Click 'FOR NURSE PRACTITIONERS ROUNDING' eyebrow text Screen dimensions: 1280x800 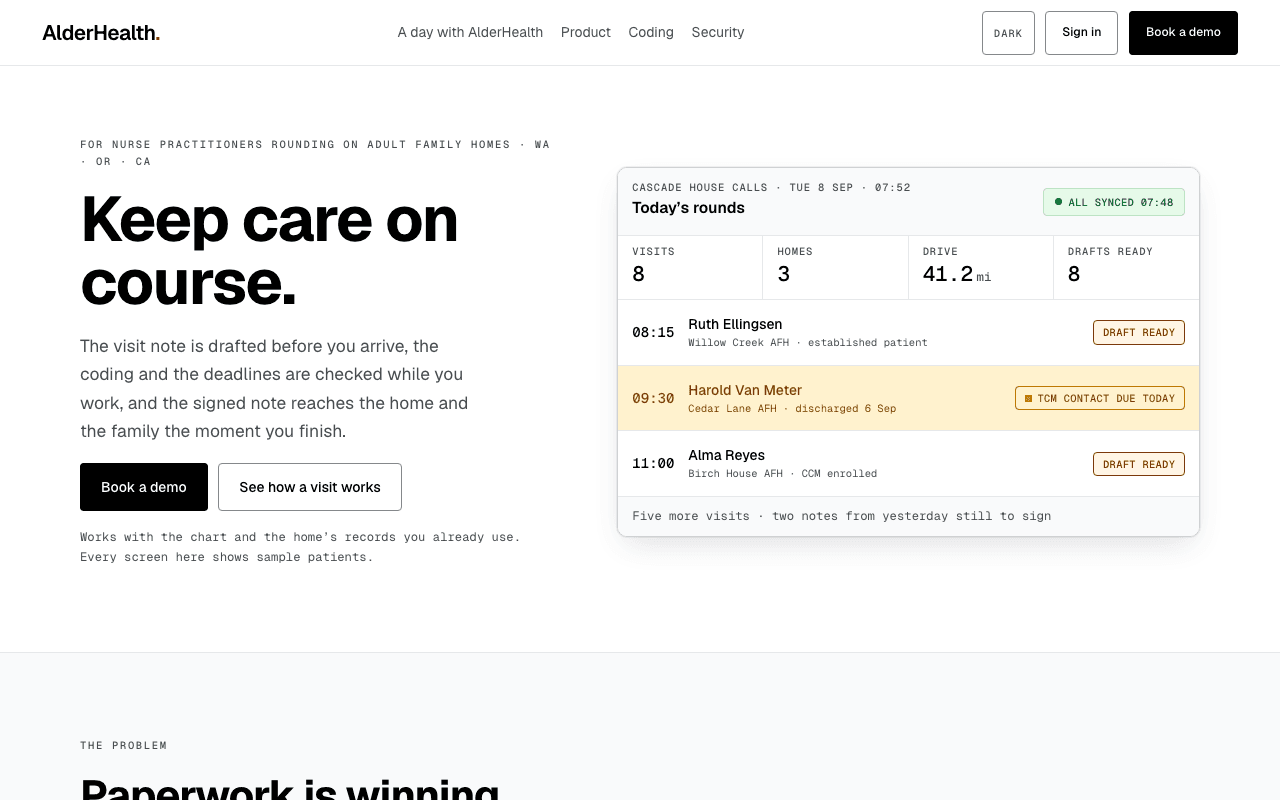point(315,153)
